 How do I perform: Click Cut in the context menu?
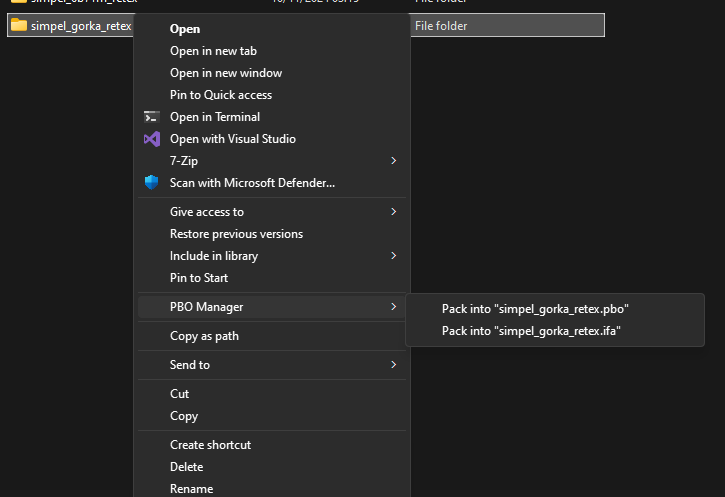tap(180, 394)
